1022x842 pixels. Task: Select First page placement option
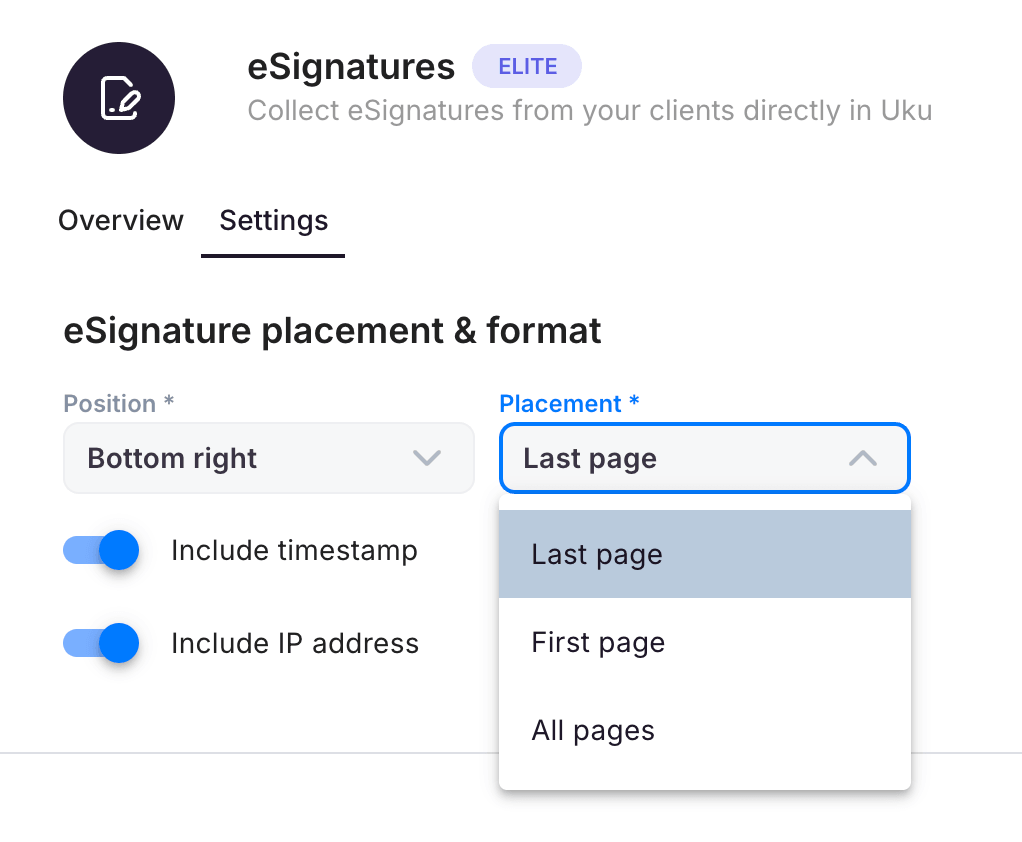coord(705,642)
